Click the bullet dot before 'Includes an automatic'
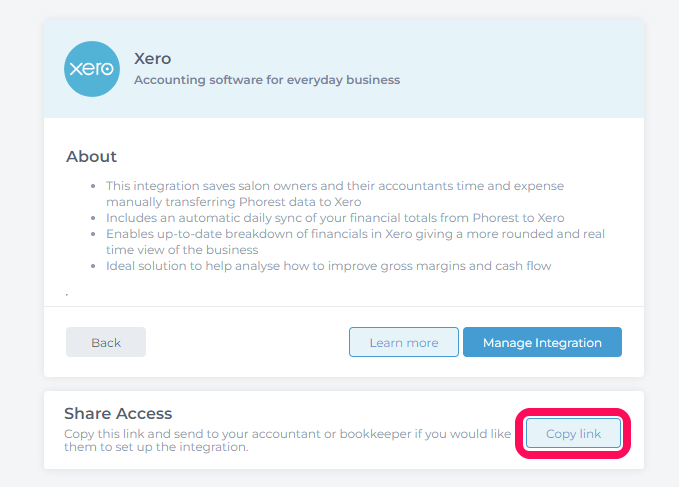 tap(93, 218)
